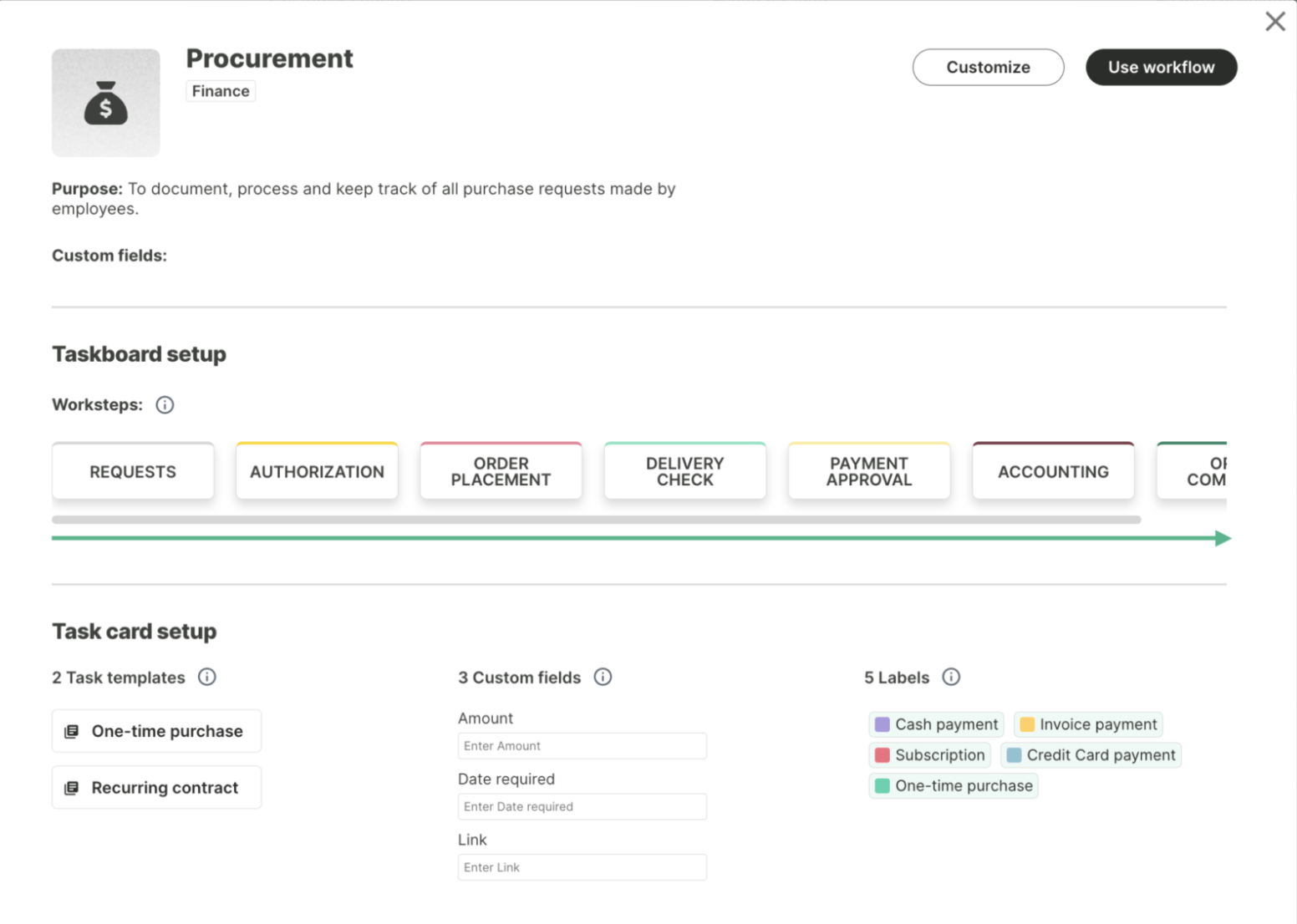Click the info icon beside Task templates
Image resolution: width=1297 pixels, height=924 pixels.
pyautogui.click(x=206, y=678)
